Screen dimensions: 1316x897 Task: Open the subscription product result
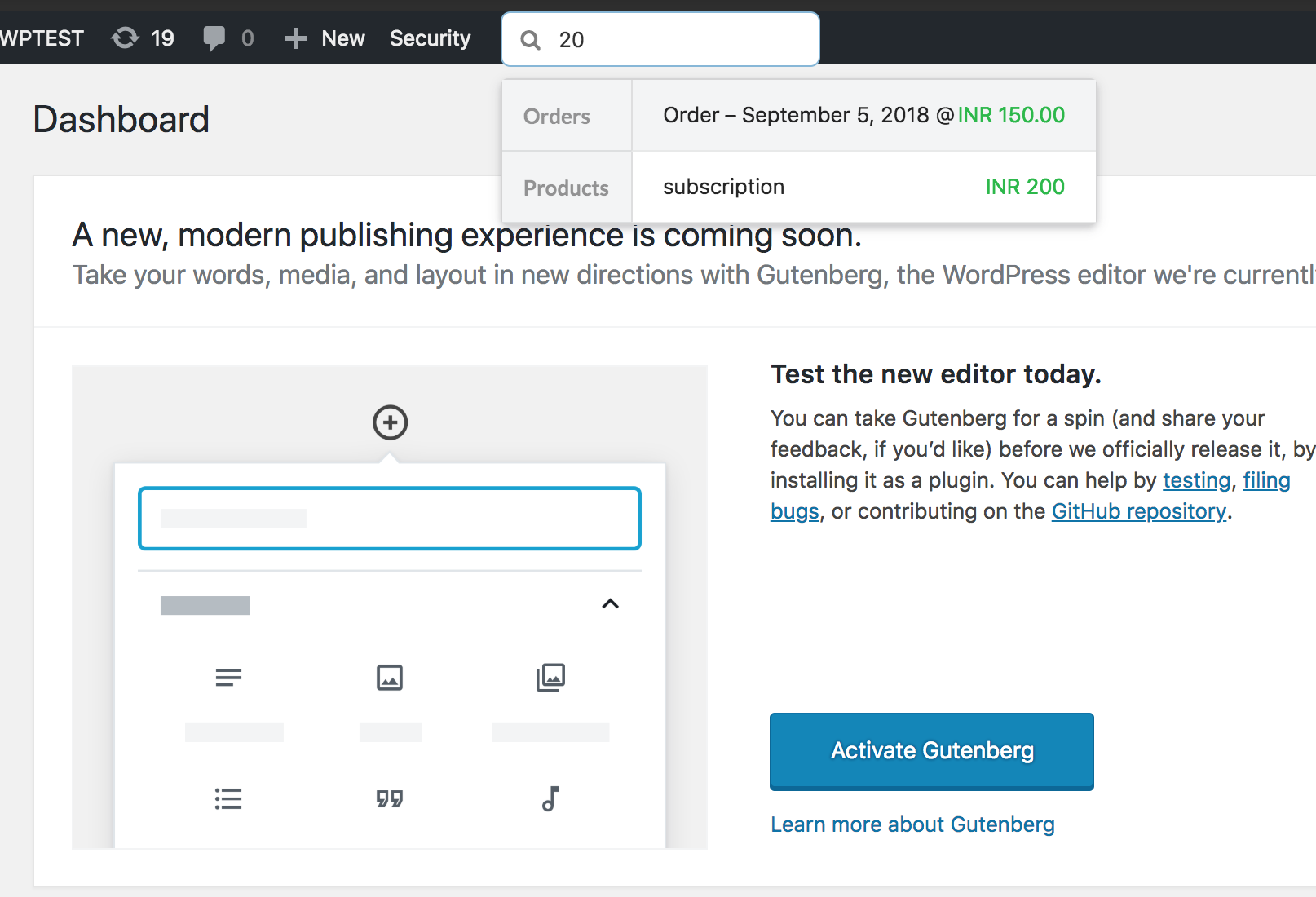(x=863, y=187)
